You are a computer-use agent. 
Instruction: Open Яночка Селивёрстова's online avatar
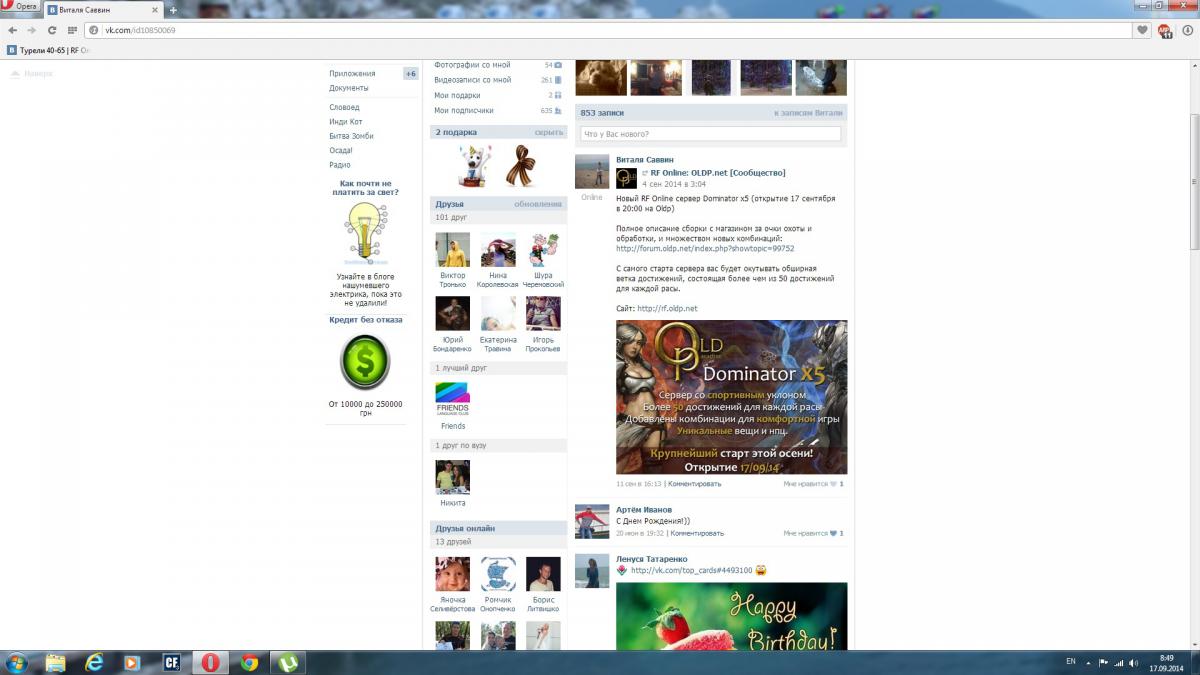tap(453, 574)
